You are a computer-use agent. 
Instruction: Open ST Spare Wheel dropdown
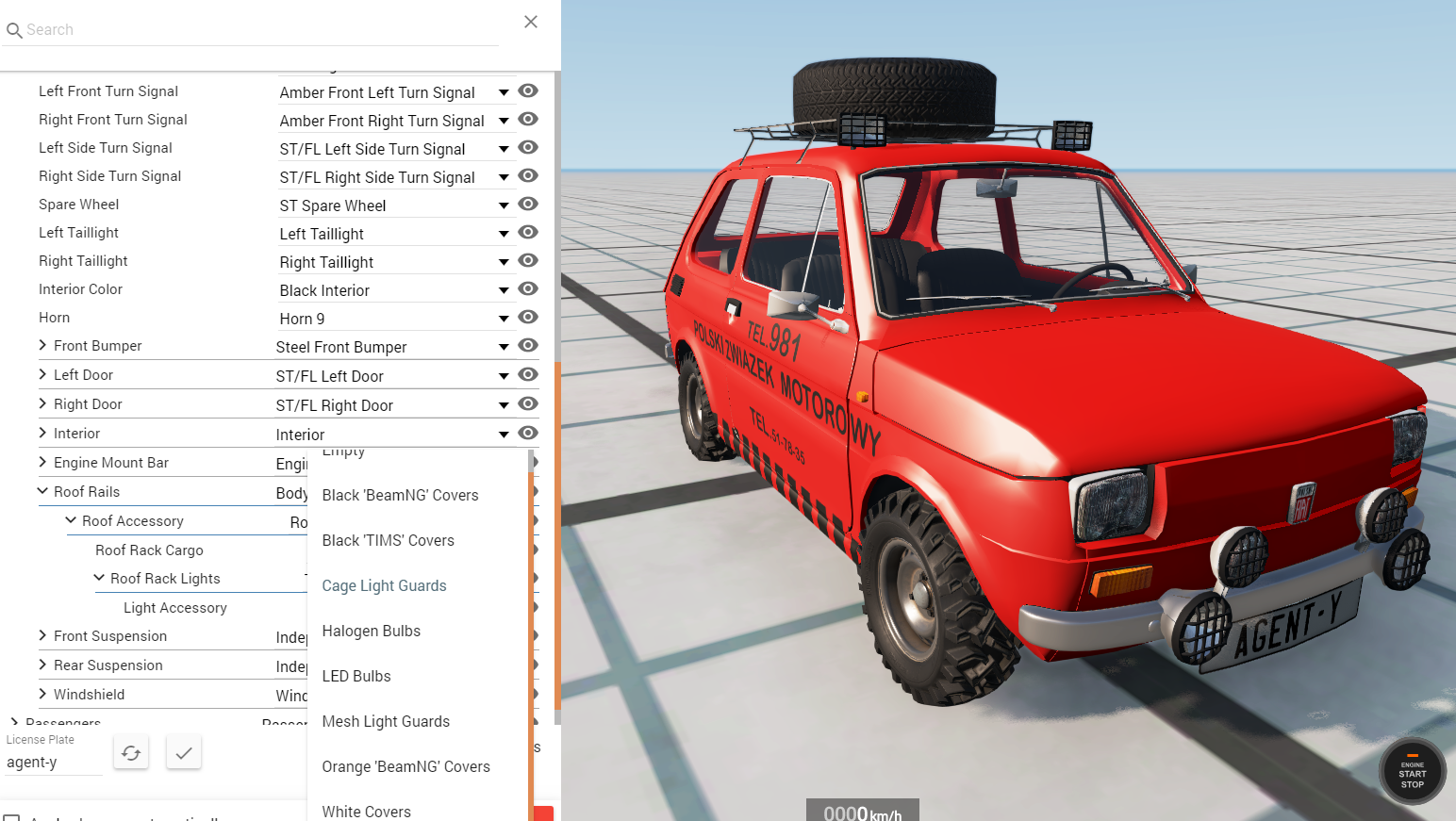[395, 205]
